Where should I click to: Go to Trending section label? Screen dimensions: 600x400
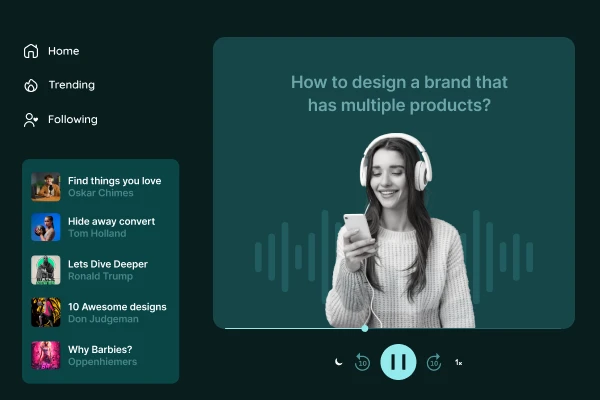72,85
